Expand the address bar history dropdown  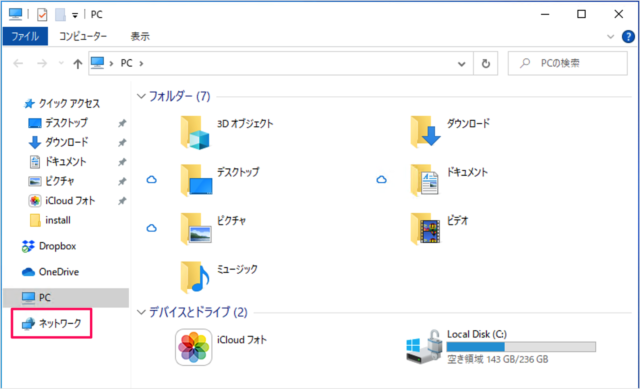[462, 64]
